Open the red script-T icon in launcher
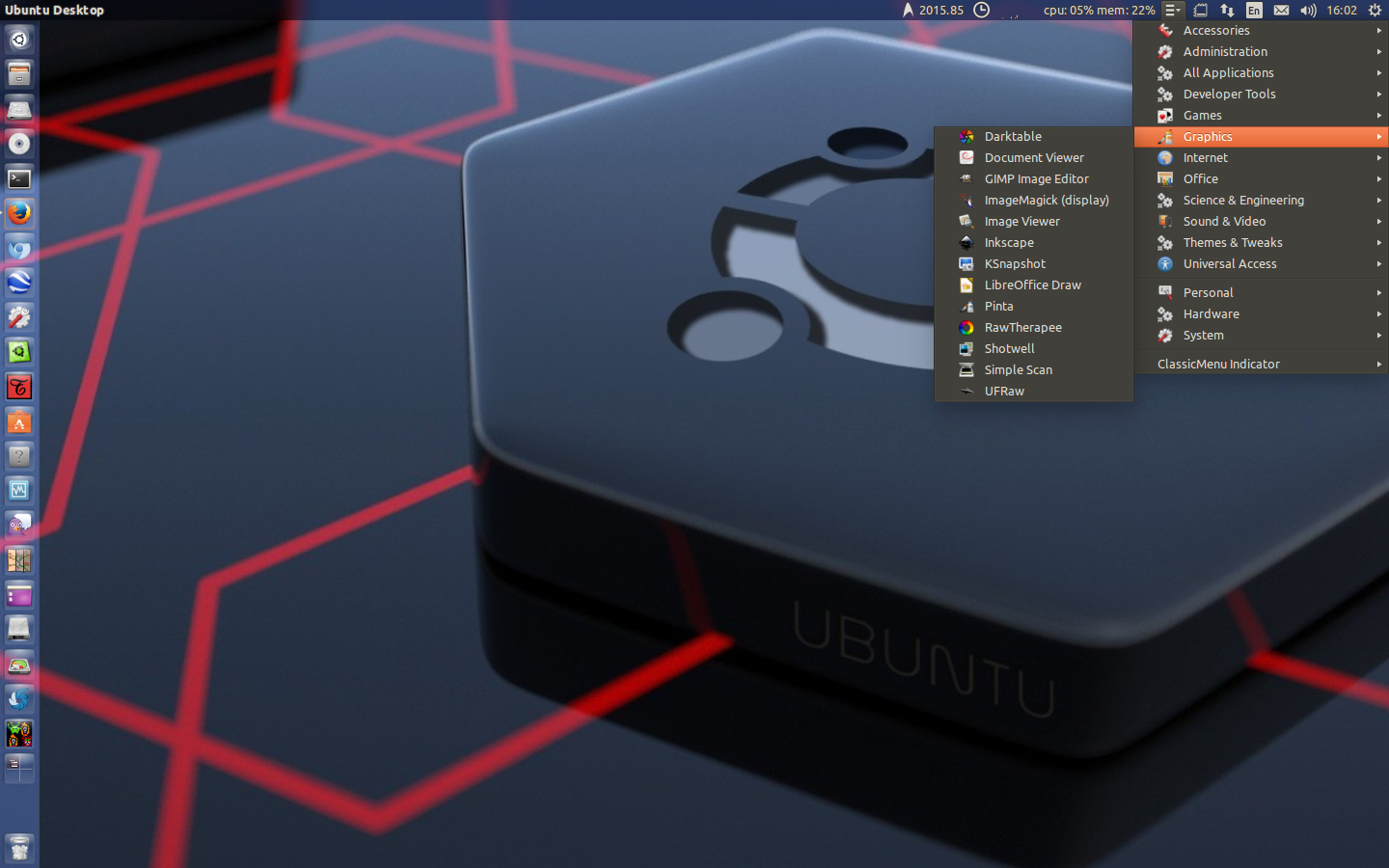 click(x=19, y=387)
